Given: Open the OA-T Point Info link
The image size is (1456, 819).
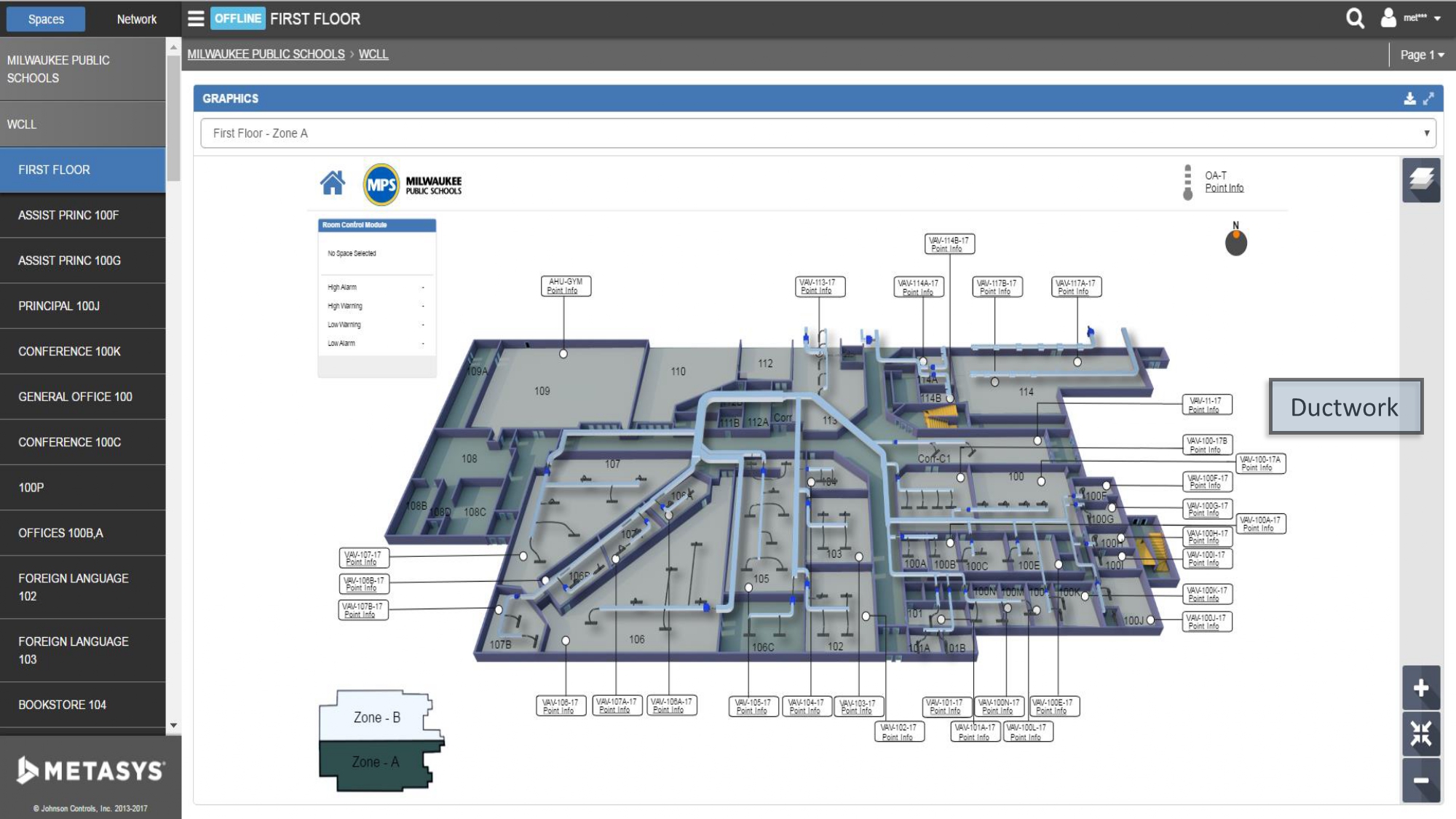Looking at the screenshot, I should (1224, 188).
